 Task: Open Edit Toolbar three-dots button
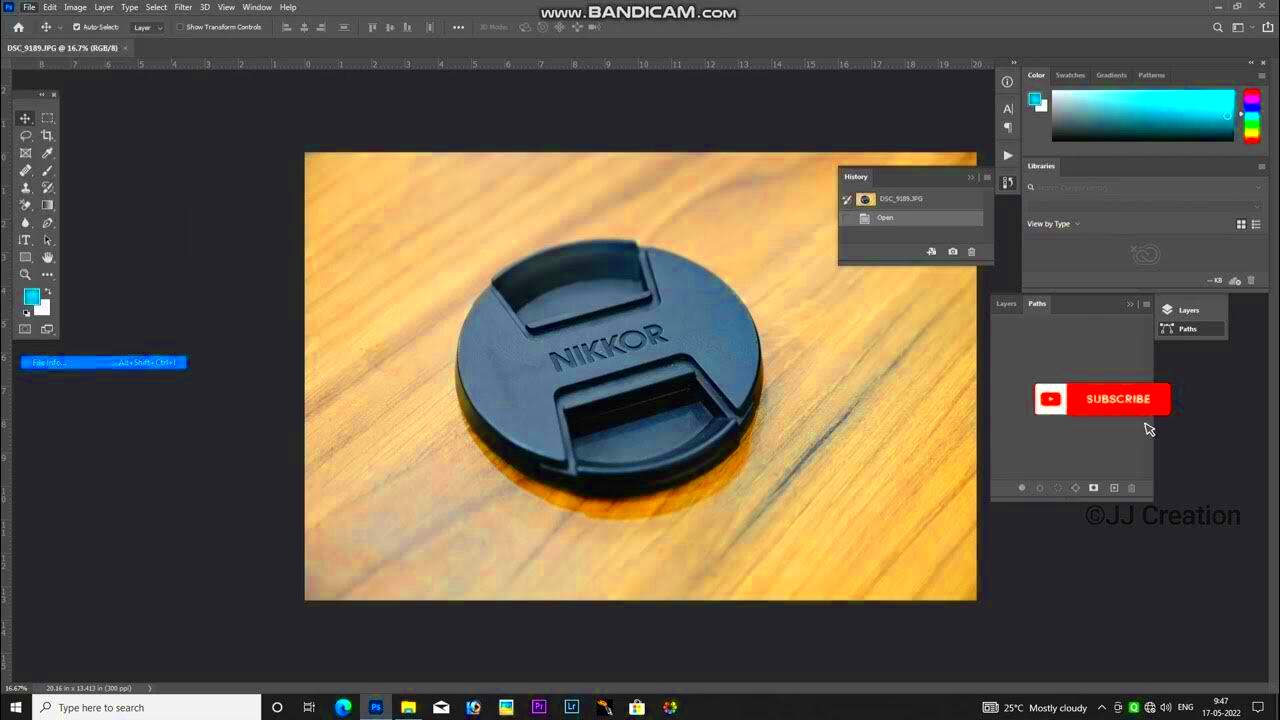tap(47, 275)
